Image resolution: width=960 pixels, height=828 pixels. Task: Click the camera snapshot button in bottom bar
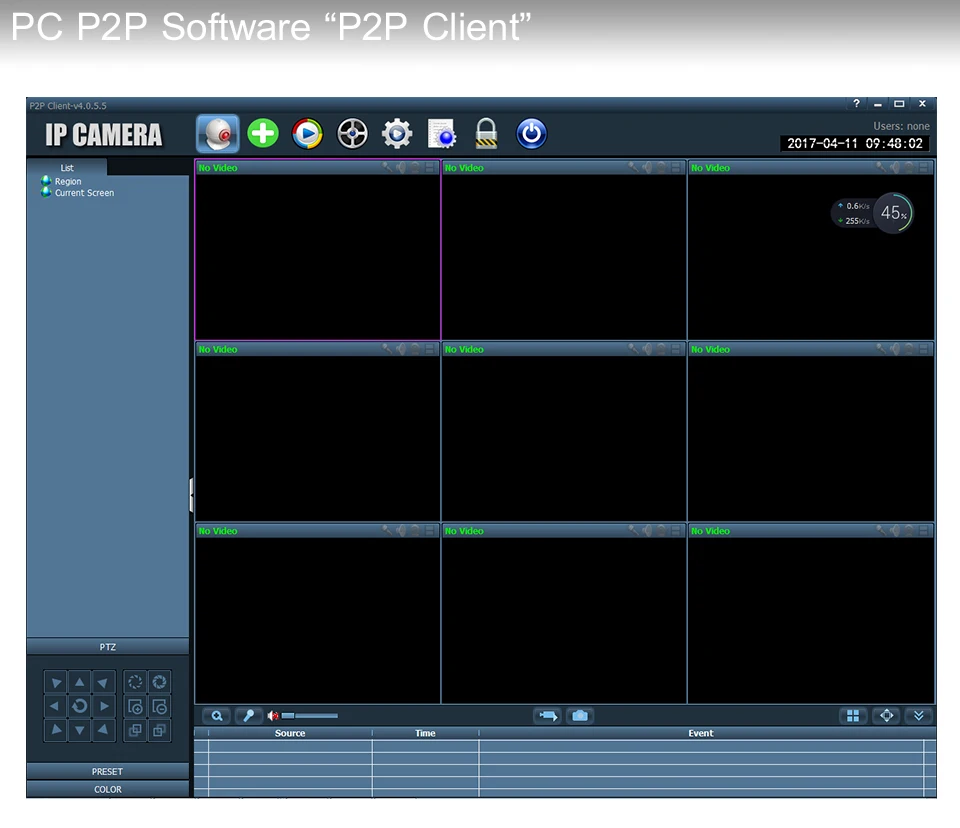(x=580, y=715)
